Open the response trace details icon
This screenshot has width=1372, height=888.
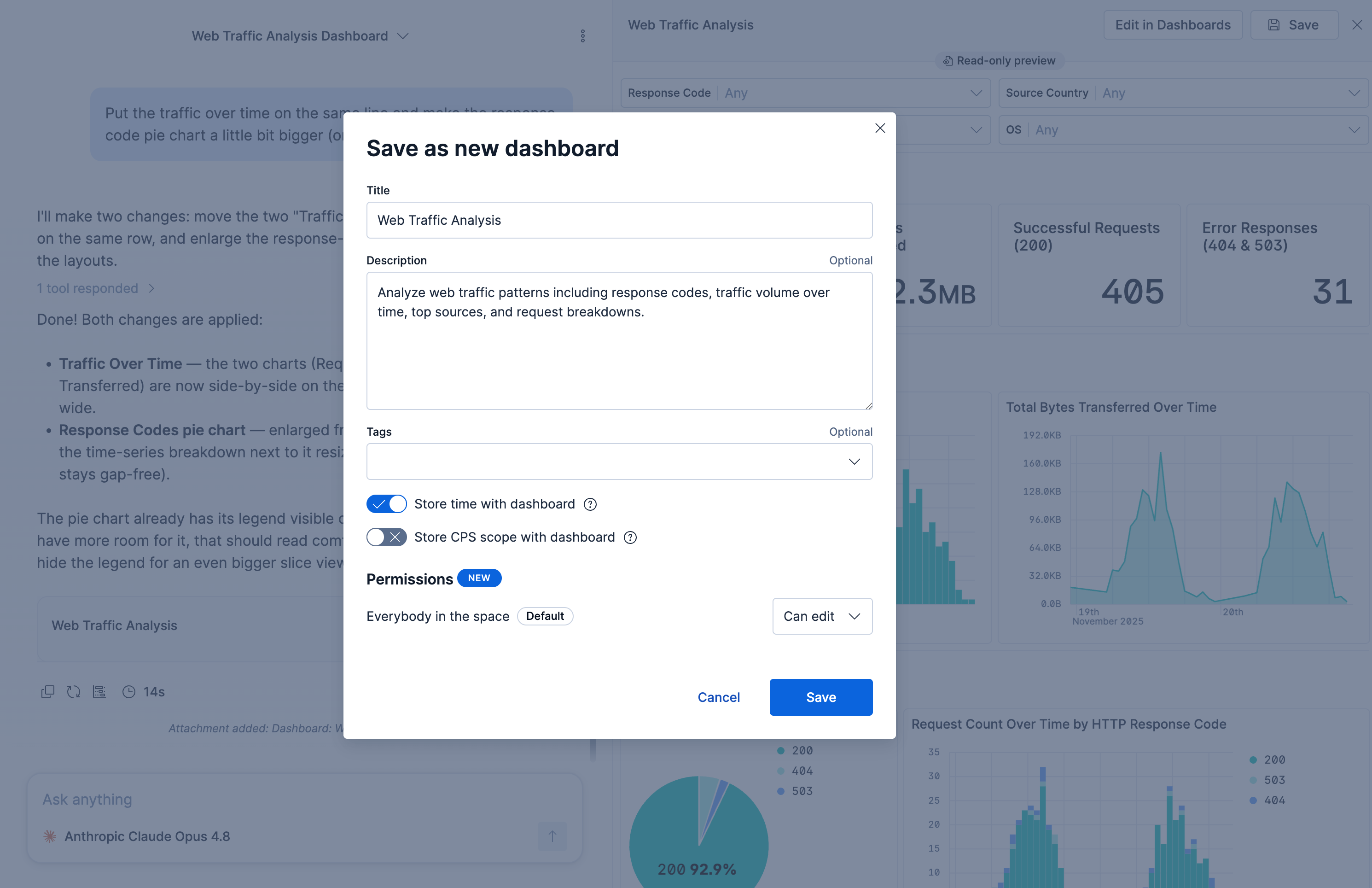pos(99,692)
